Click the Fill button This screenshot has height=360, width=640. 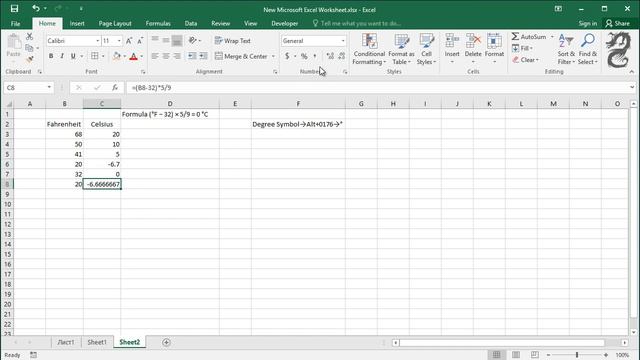point(522,48)
